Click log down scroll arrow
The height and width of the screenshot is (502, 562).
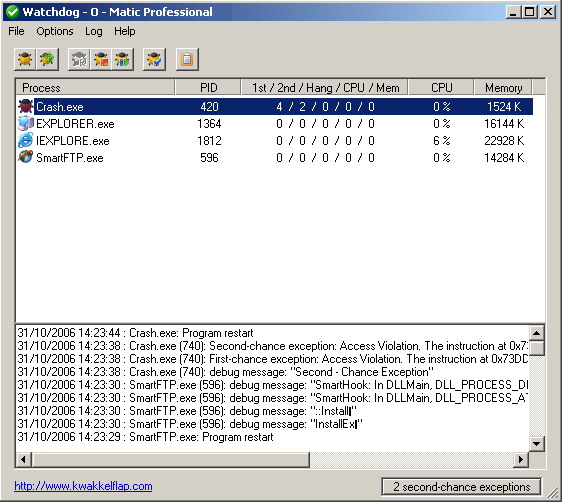tap(537, 444)
